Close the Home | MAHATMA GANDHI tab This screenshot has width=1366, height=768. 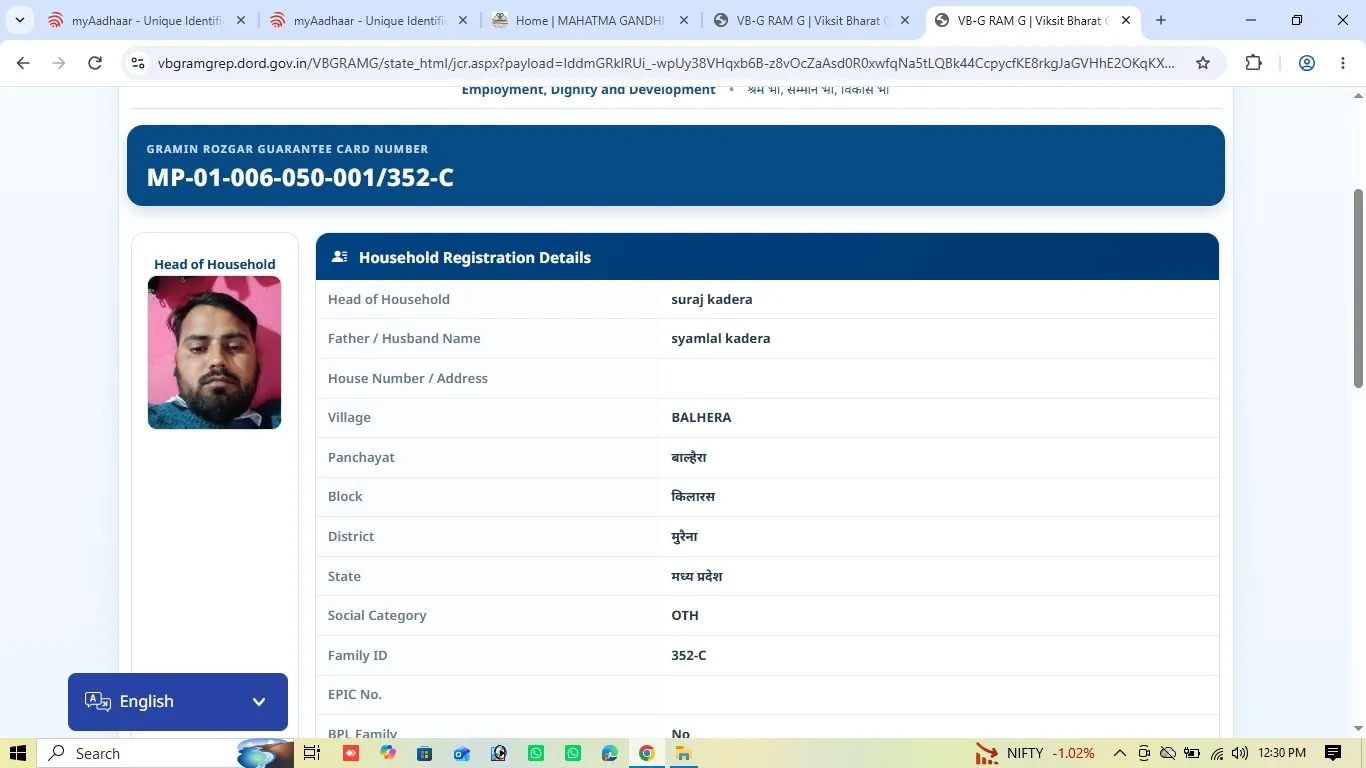tap(684, 20)
